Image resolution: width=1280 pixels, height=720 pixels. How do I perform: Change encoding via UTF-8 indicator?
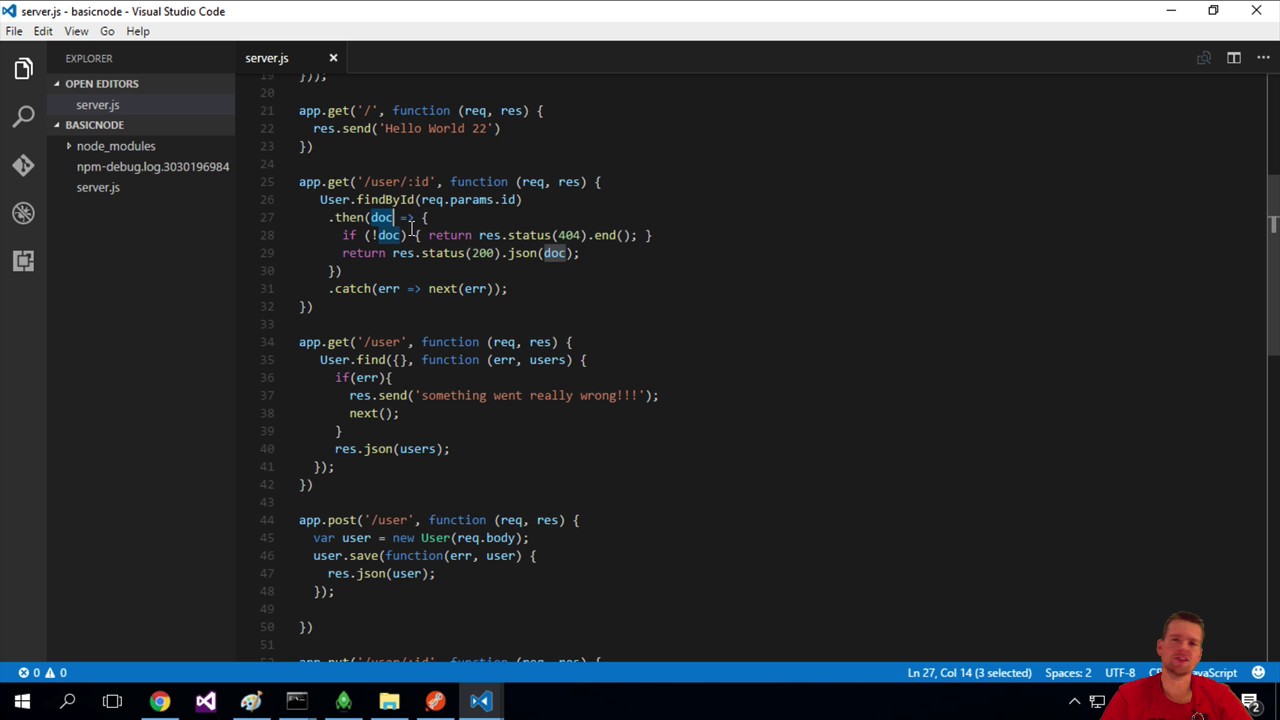pyautogui.click(x=1120, y=673)
